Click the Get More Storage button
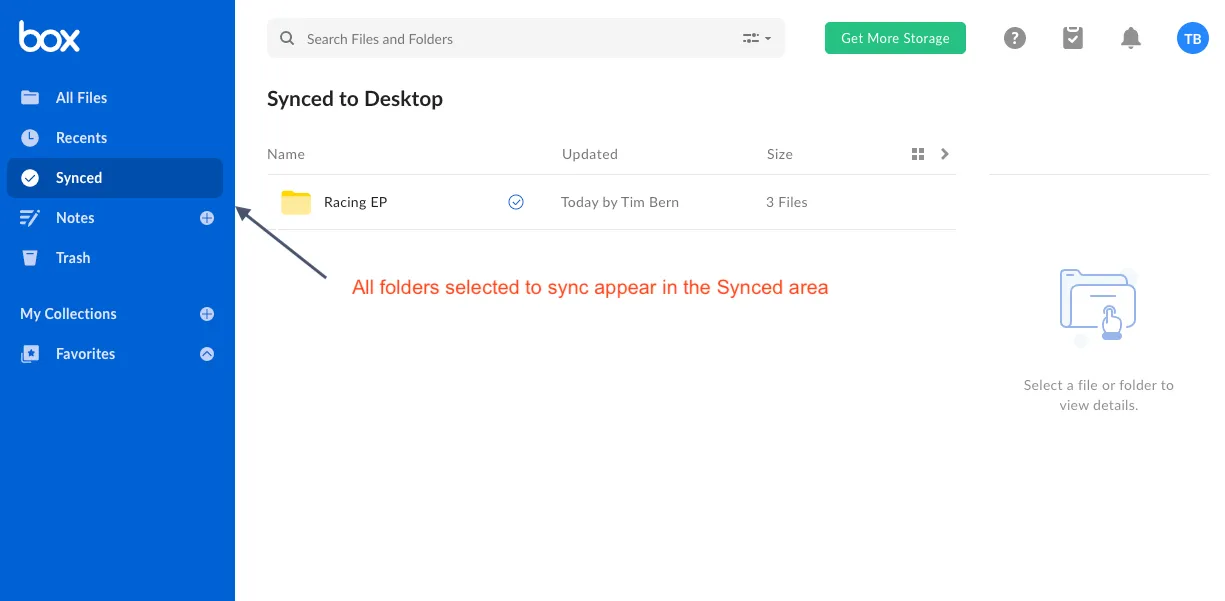1225x601 pixels. [895, 37]
